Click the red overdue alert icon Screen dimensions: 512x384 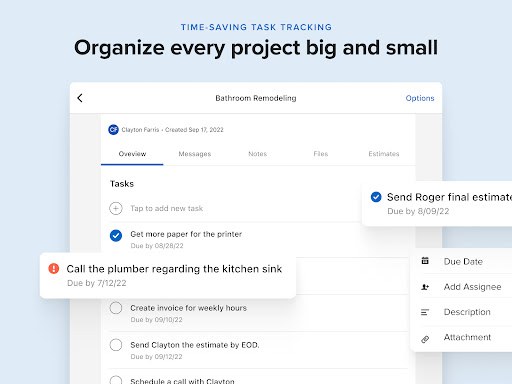pos(54,268)
